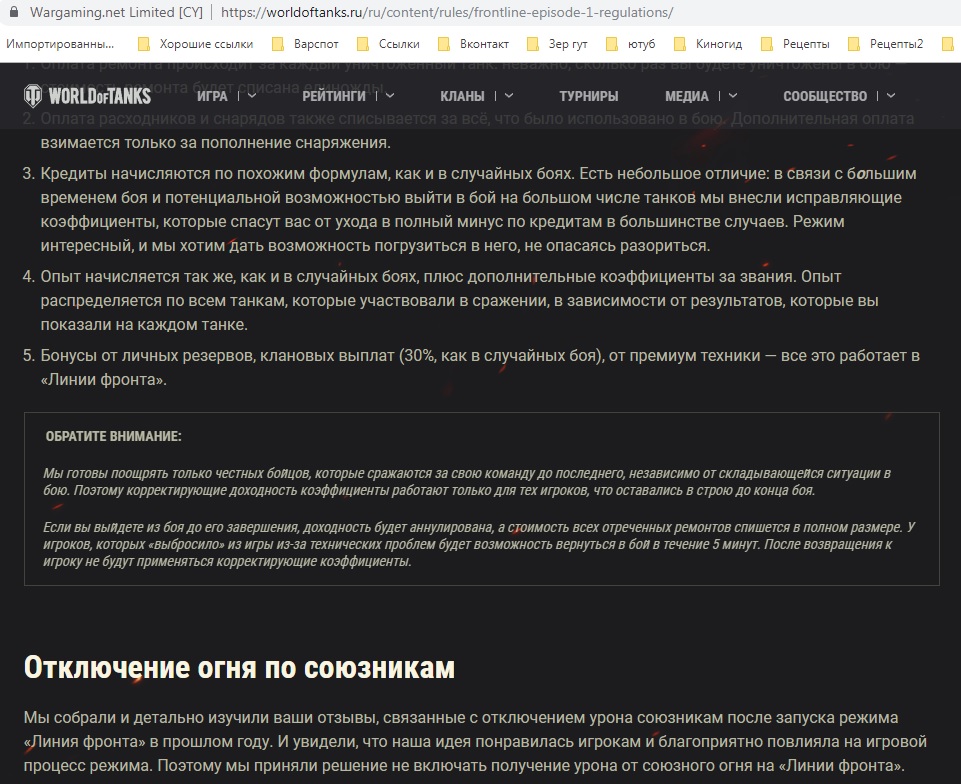Open the Зер гут bookmark folder
Screen dimensions: 961x784
pos(557,44)
